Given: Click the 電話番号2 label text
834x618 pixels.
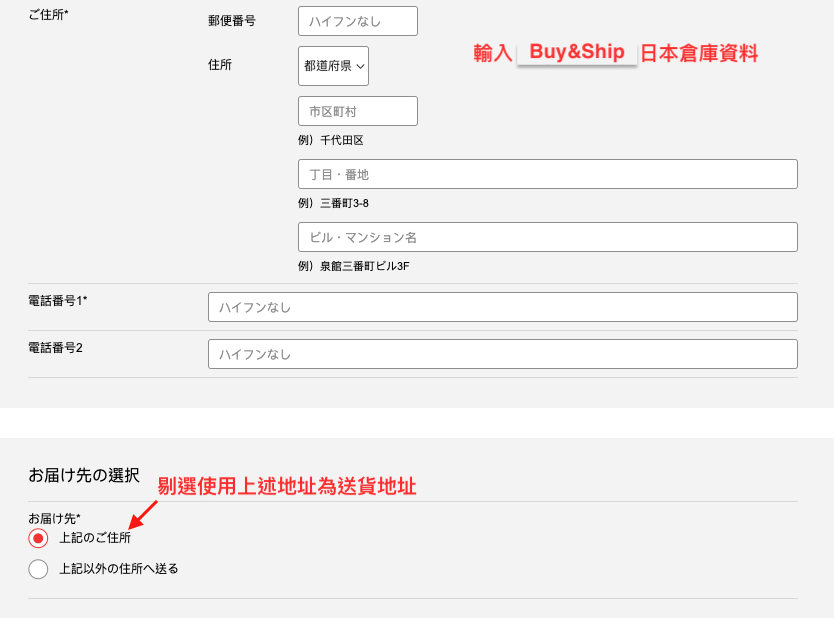Looking at the screenshot, I should 55,347.
